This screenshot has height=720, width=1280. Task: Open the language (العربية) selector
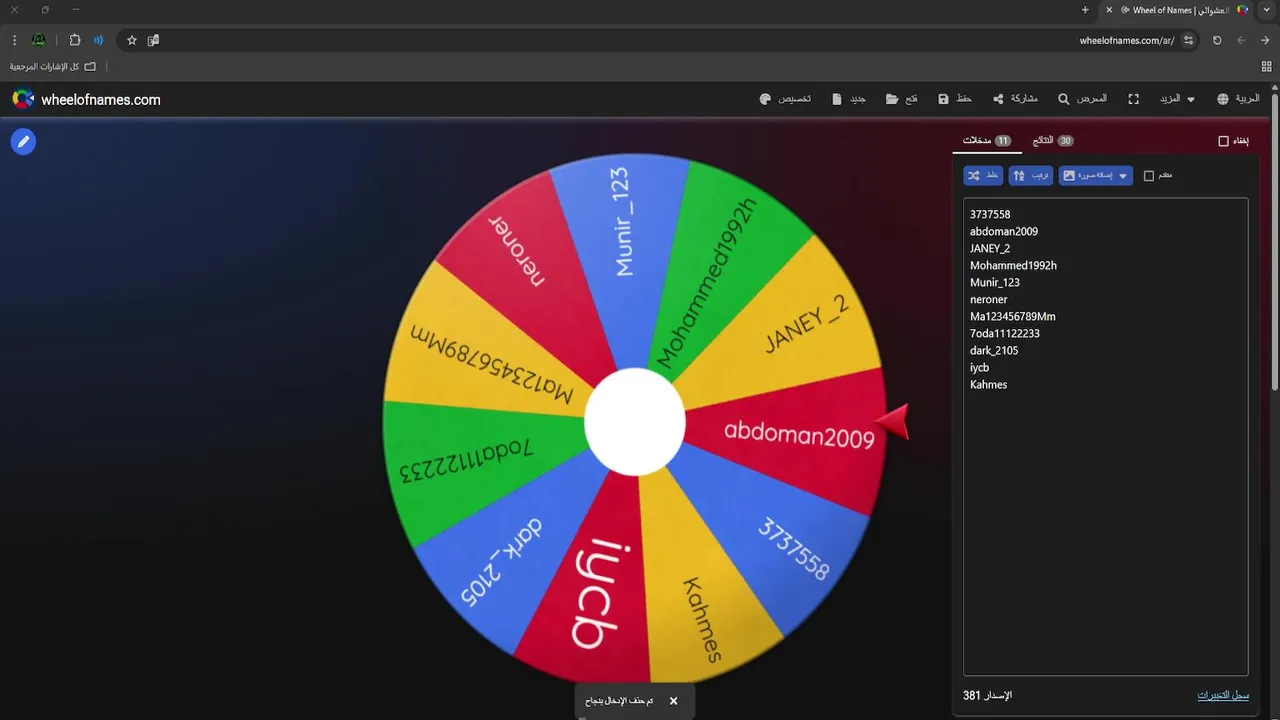[1238, 100]
